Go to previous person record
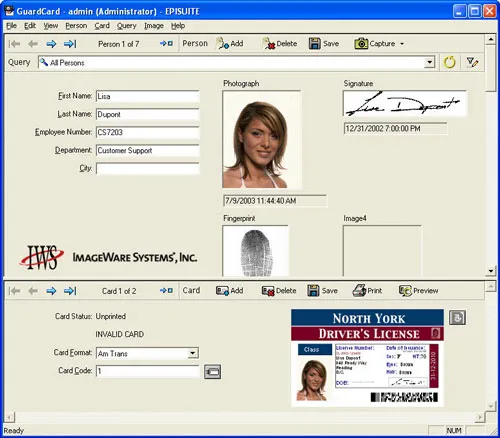 point(33,44)
